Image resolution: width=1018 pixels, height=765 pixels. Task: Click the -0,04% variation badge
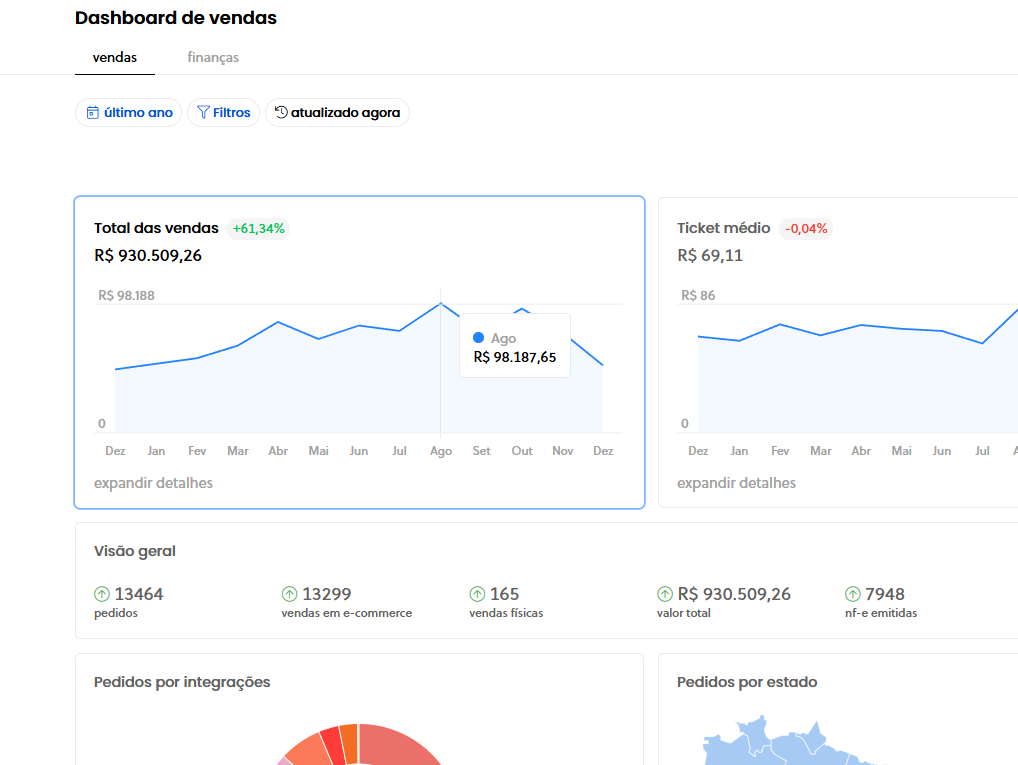pyautogui.click(x=805, y=228)
